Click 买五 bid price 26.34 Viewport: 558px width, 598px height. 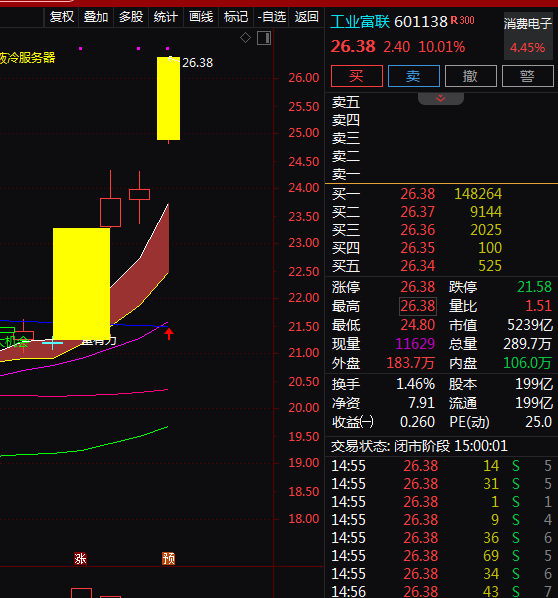point(418,266)
